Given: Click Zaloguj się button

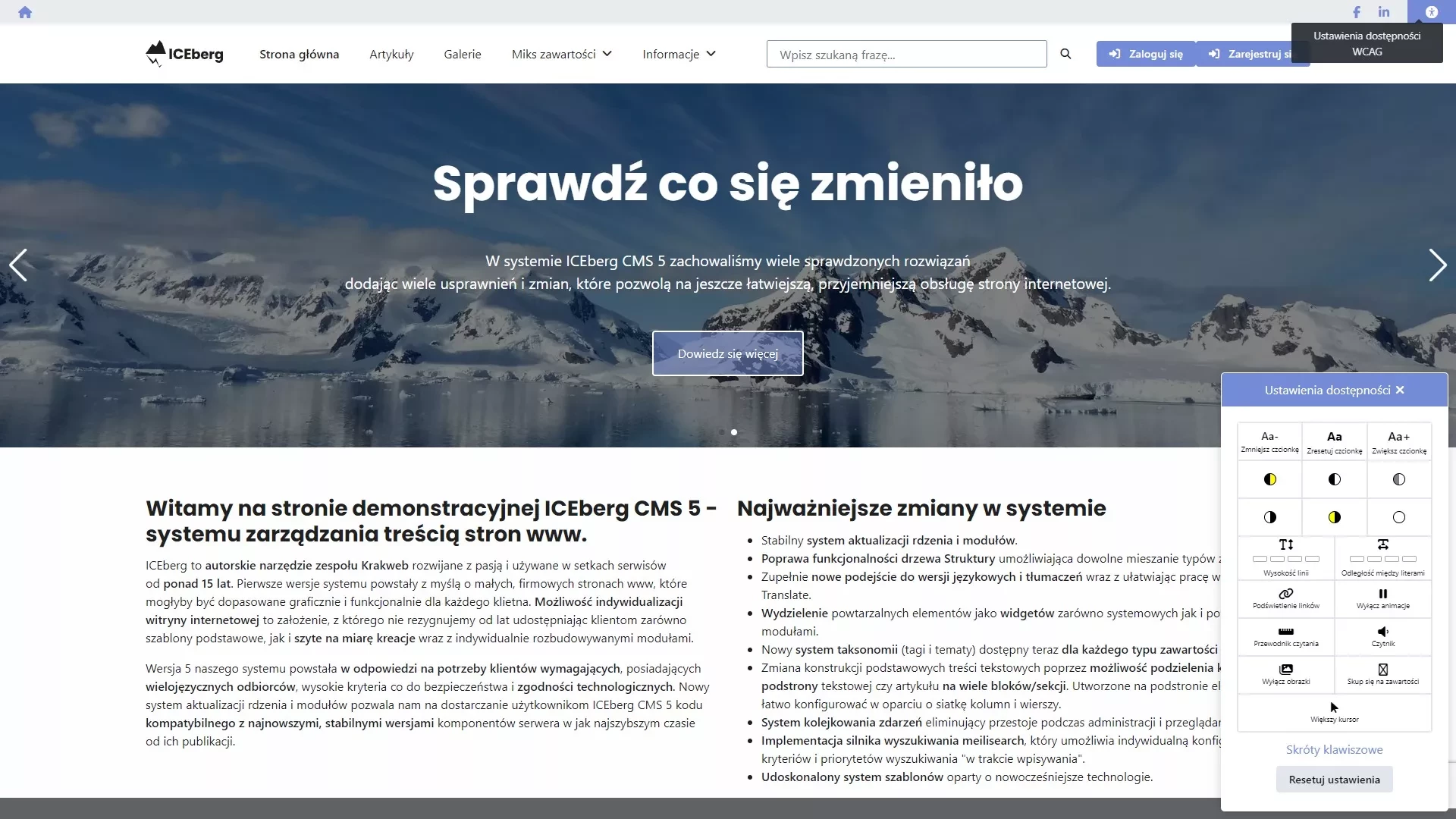Looking at the screenshot, I should [x=1145, y=54].
